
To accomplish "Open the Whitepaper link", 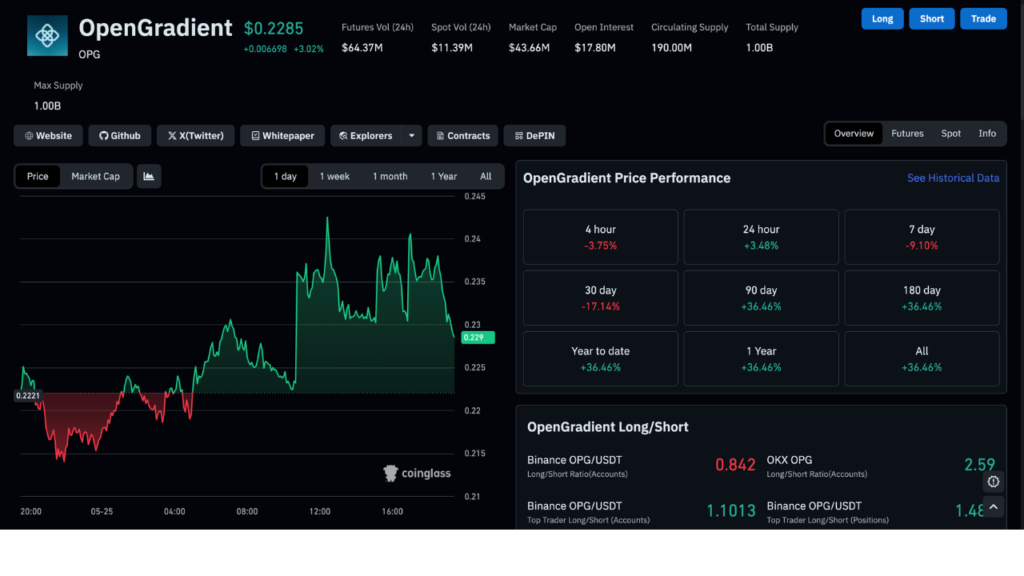I will tap(283, 136).
